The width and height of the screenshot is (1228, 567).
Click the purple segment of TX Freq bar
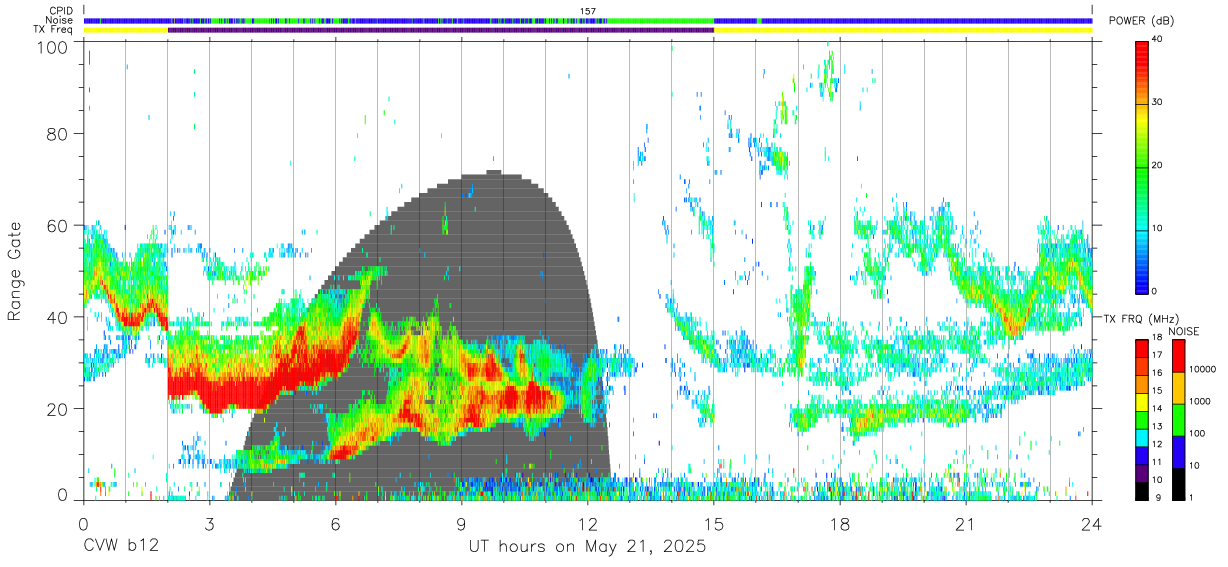coord(440,30)
